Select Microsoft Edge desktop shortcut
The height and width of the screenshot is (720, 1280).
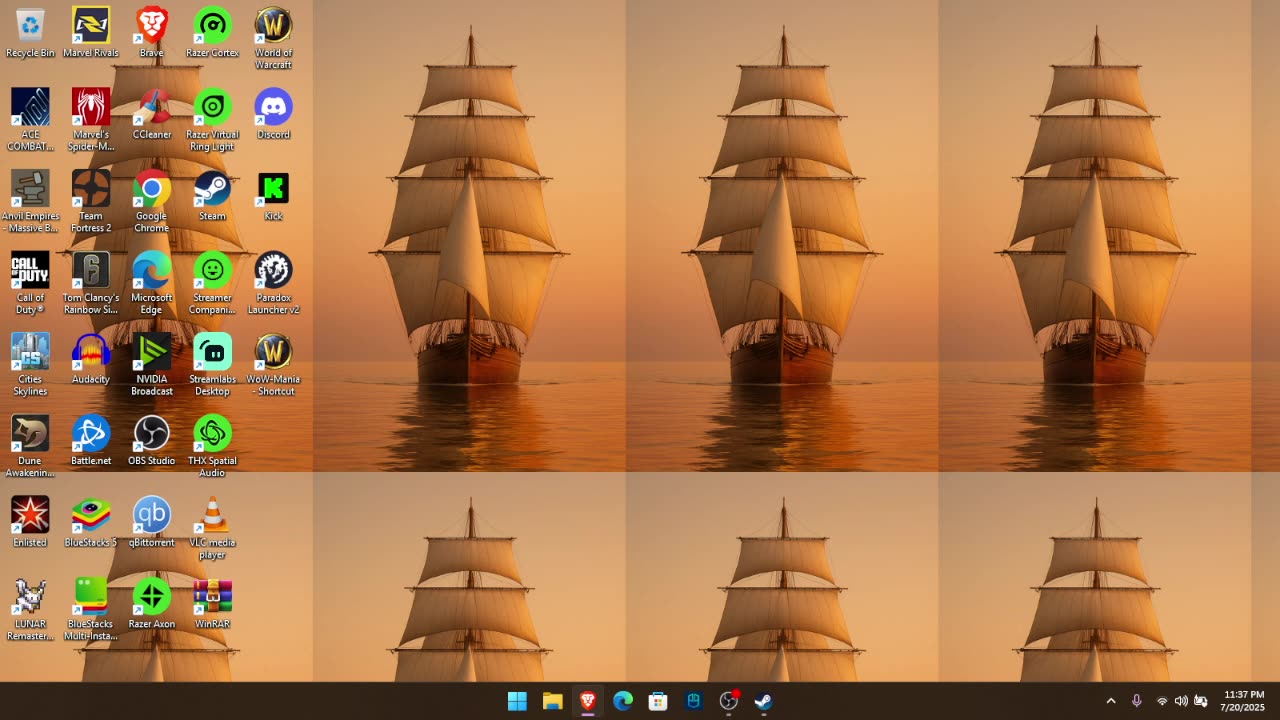point(152,283)
